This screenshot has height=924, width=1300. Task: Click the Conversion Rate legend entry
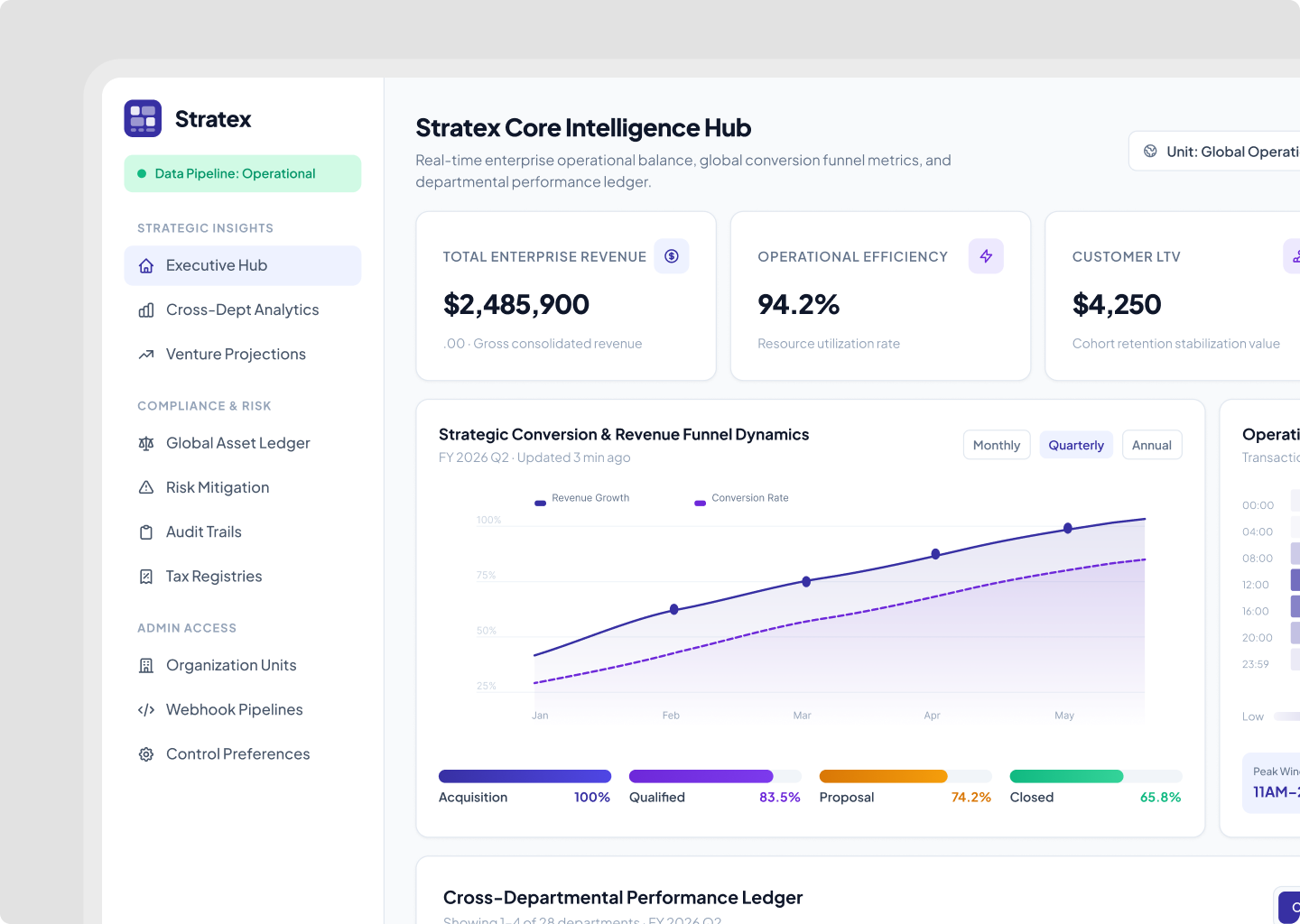tap(741, 498)
